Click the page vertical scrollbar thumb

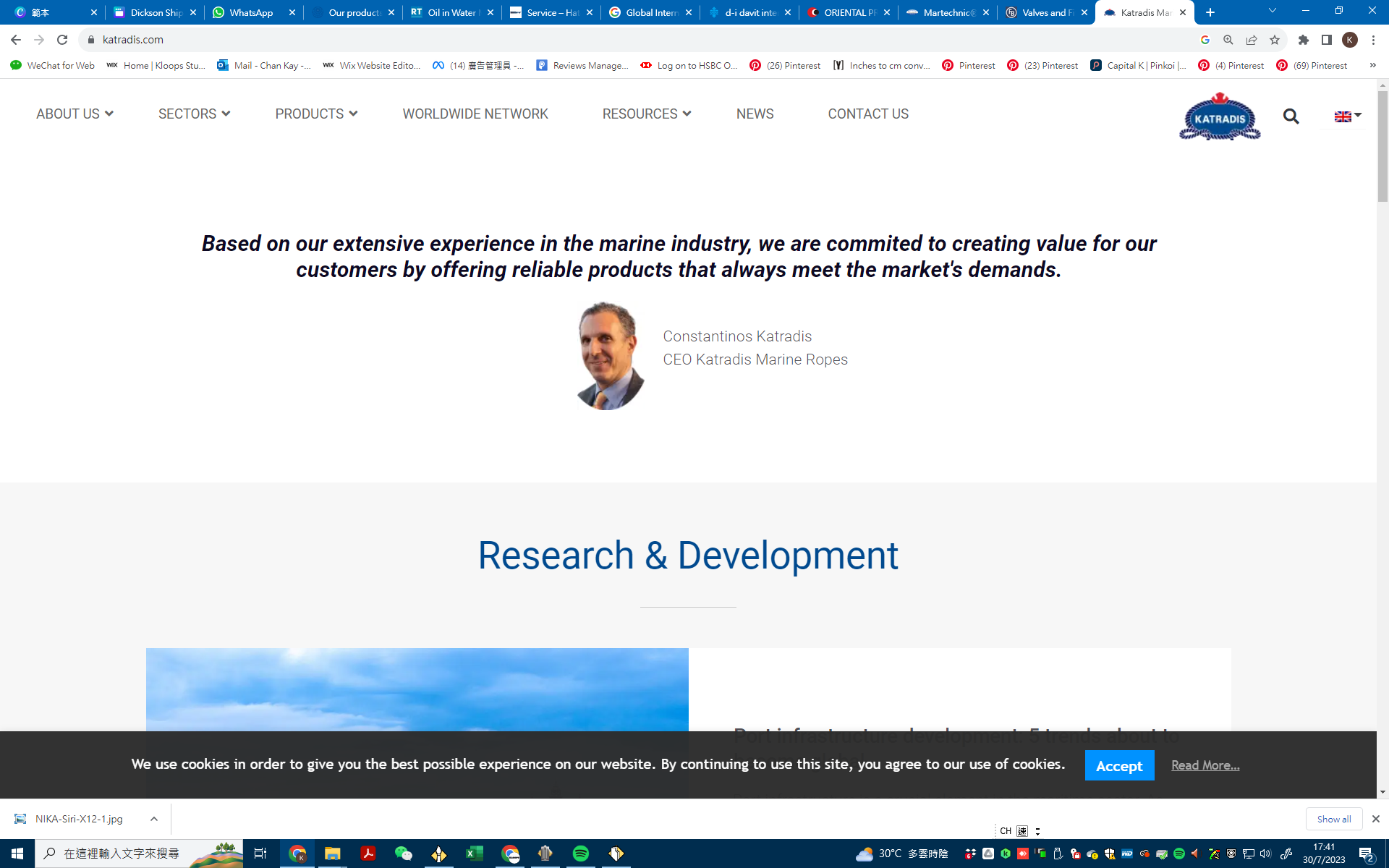pyautogui.click(x=1382, y=145)
